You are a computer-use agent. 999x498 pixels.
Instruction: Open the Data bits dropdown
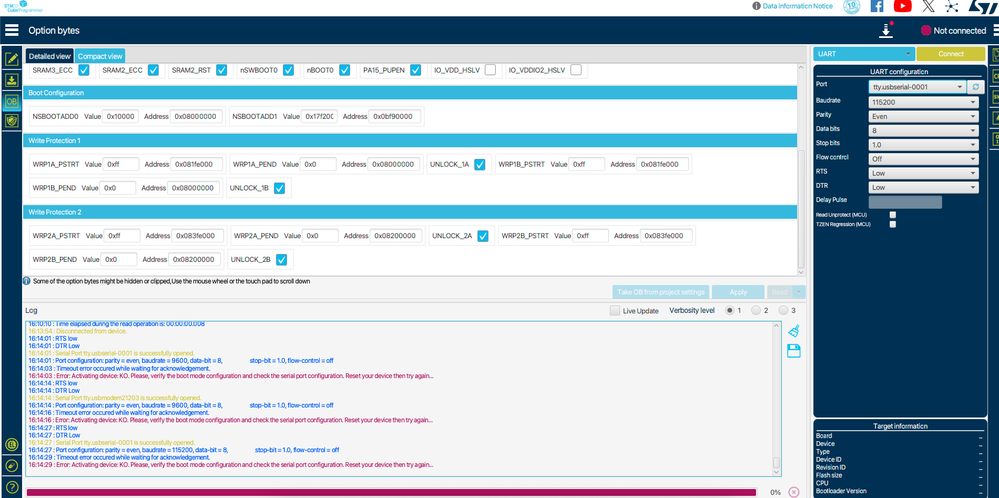click(923, 131)
